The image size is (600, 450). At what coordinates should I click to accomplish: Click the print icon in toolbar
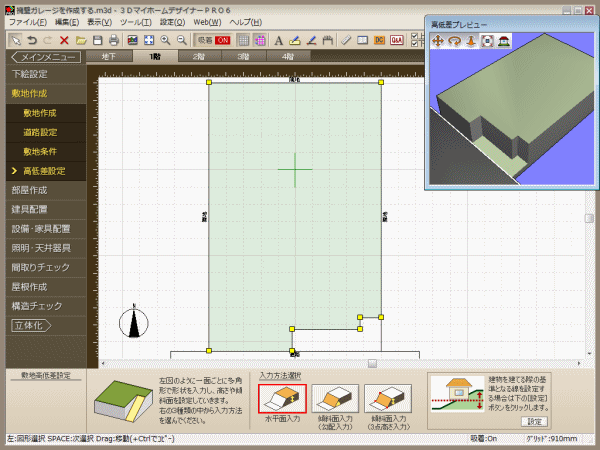click(114, 40)
